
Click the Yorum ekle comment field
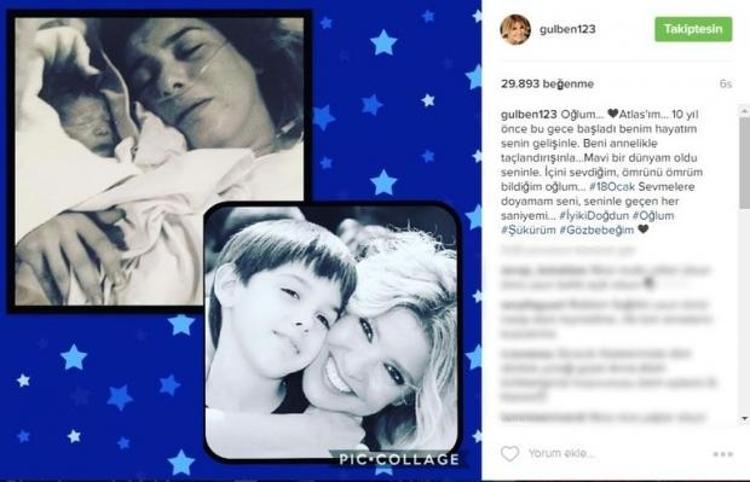(562, 453)
